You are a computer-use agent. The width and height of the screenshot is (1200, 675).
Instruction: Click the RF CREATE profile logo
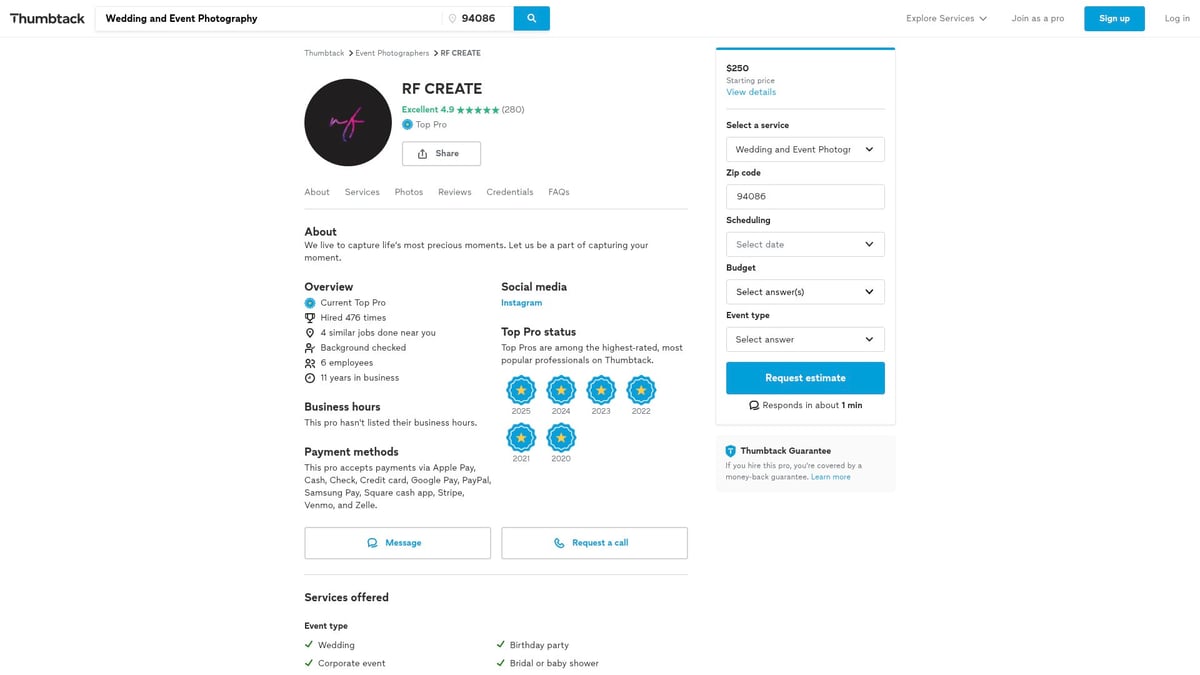tap(348, 123)
